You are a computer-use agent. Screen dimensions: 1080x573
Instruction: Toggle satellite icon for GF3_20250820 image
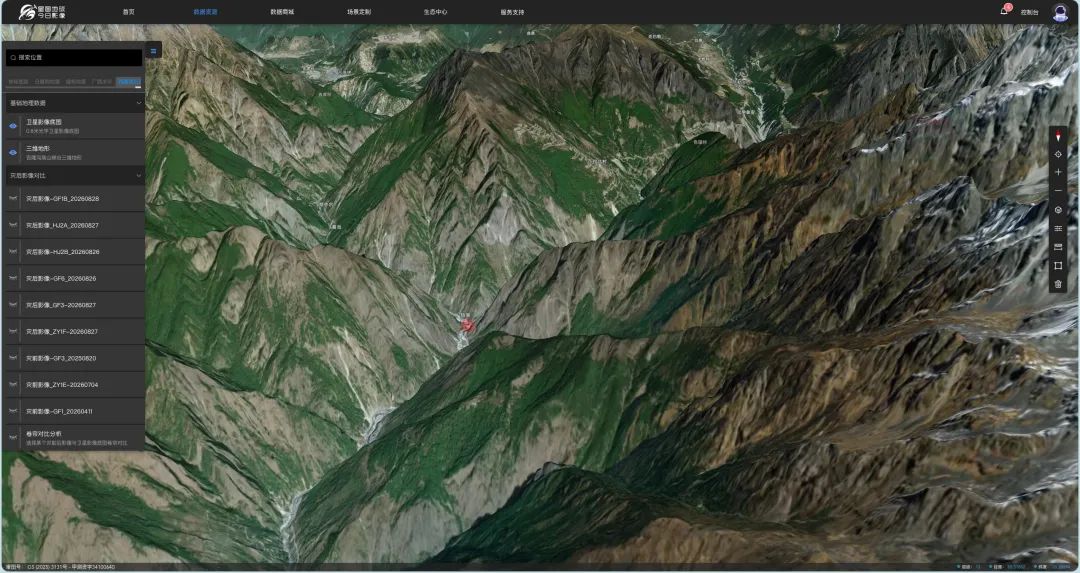tap(12, 358)
